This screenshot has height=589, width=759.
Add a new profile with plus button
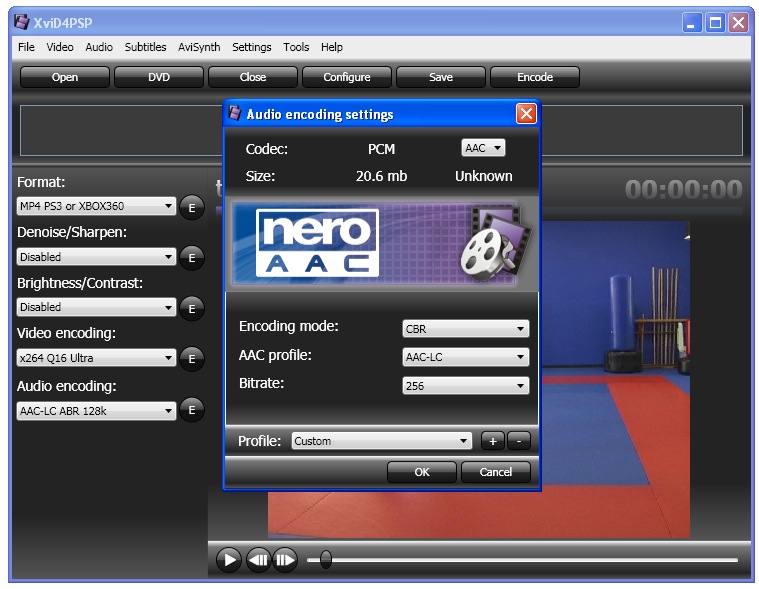[493, 441]
